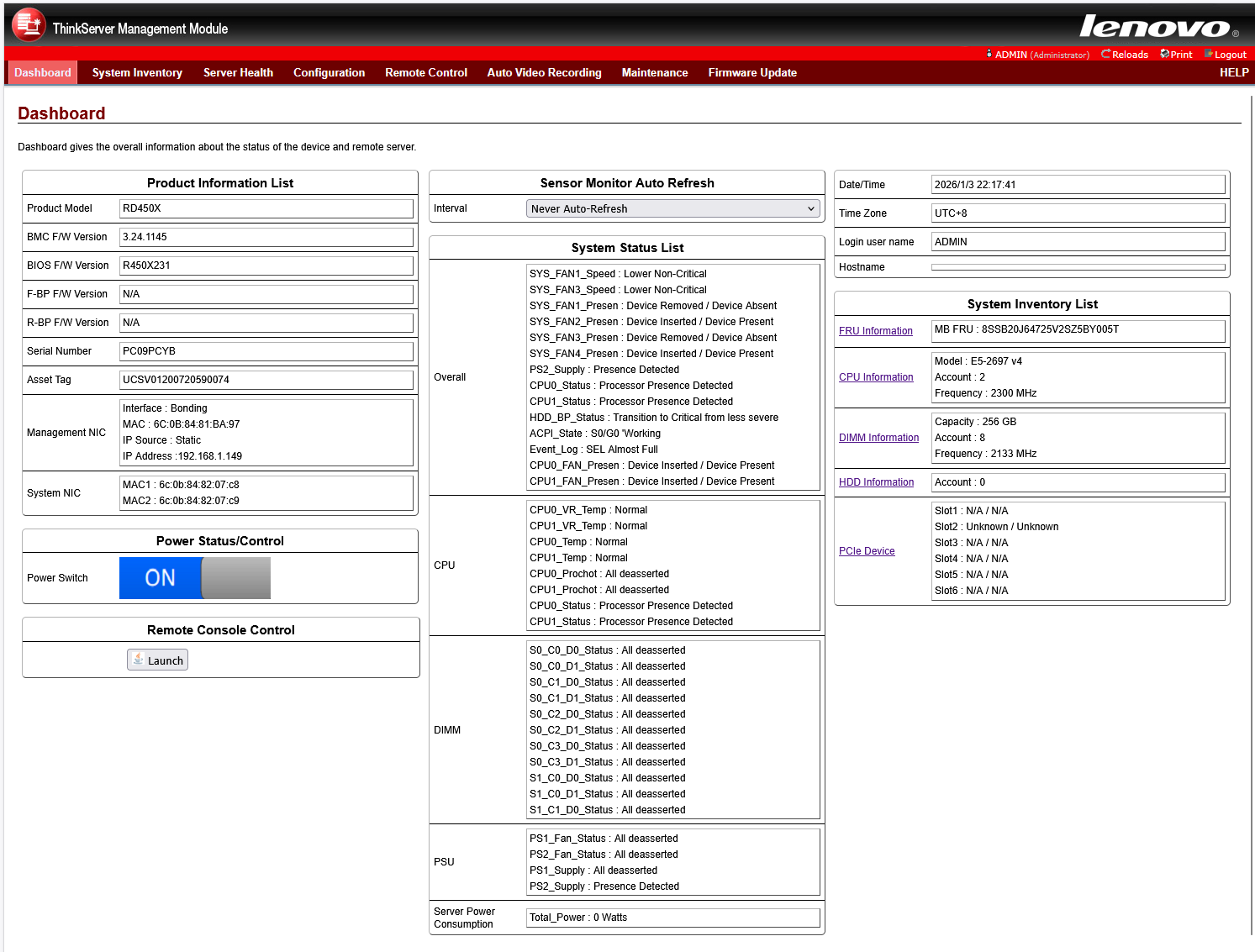Open the HELP page

click(x=1232, y=72)
